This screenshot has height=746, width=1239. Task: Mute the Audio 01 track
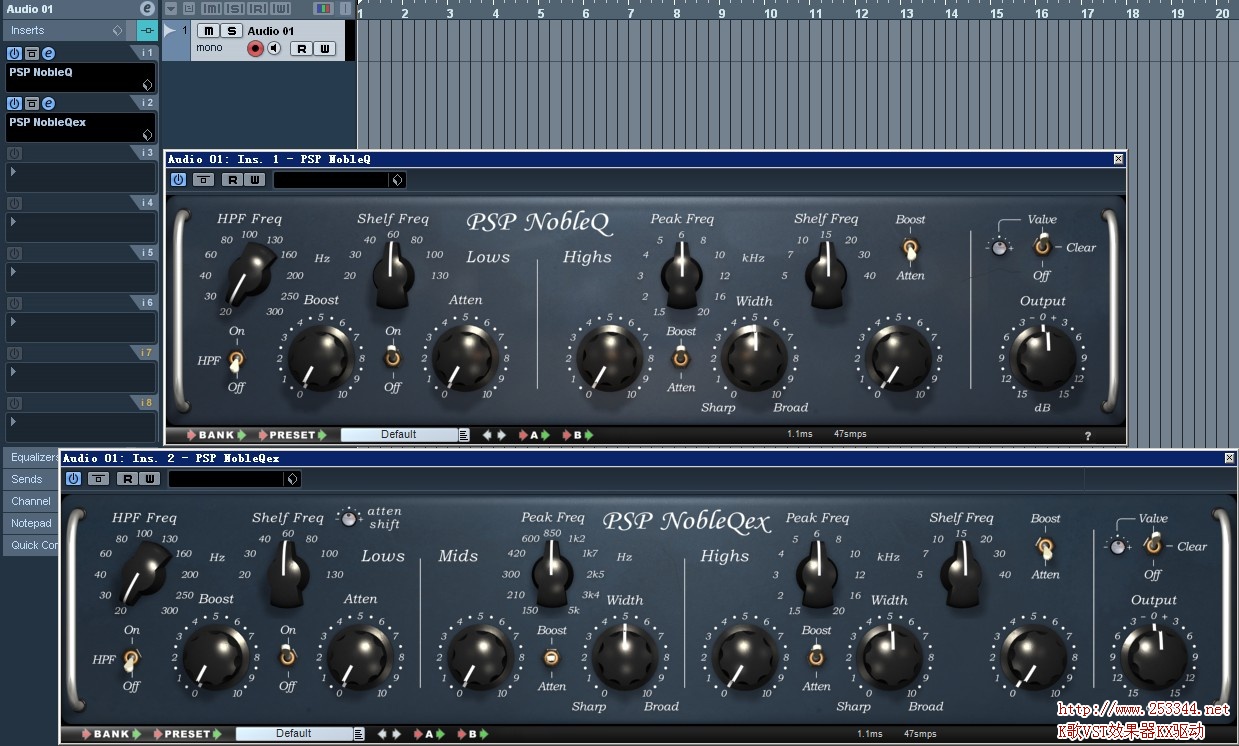pos(208,31)
